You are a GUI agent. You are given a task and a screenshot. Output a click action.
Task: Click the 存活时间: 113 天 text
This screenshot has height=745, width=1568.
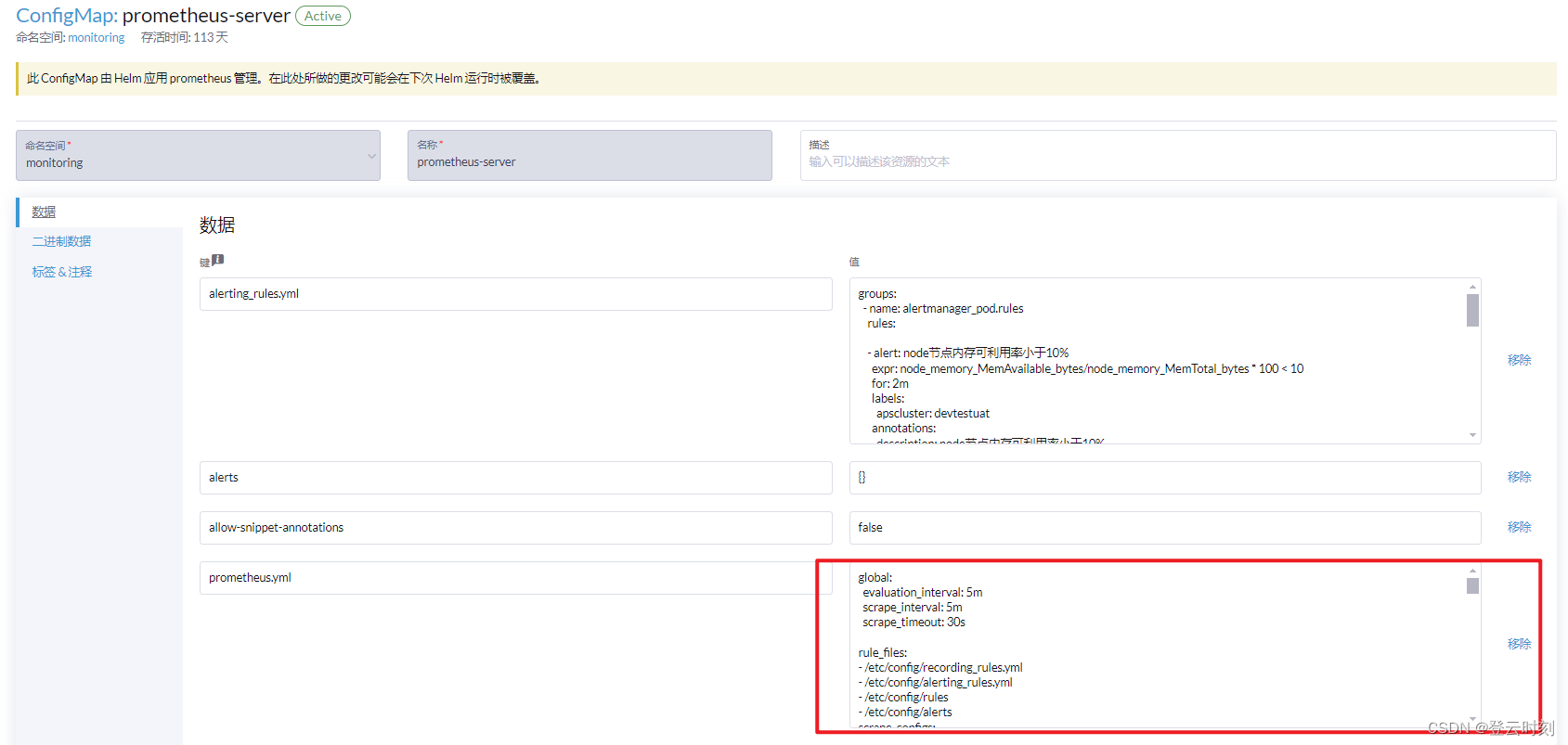pos(185,38)
